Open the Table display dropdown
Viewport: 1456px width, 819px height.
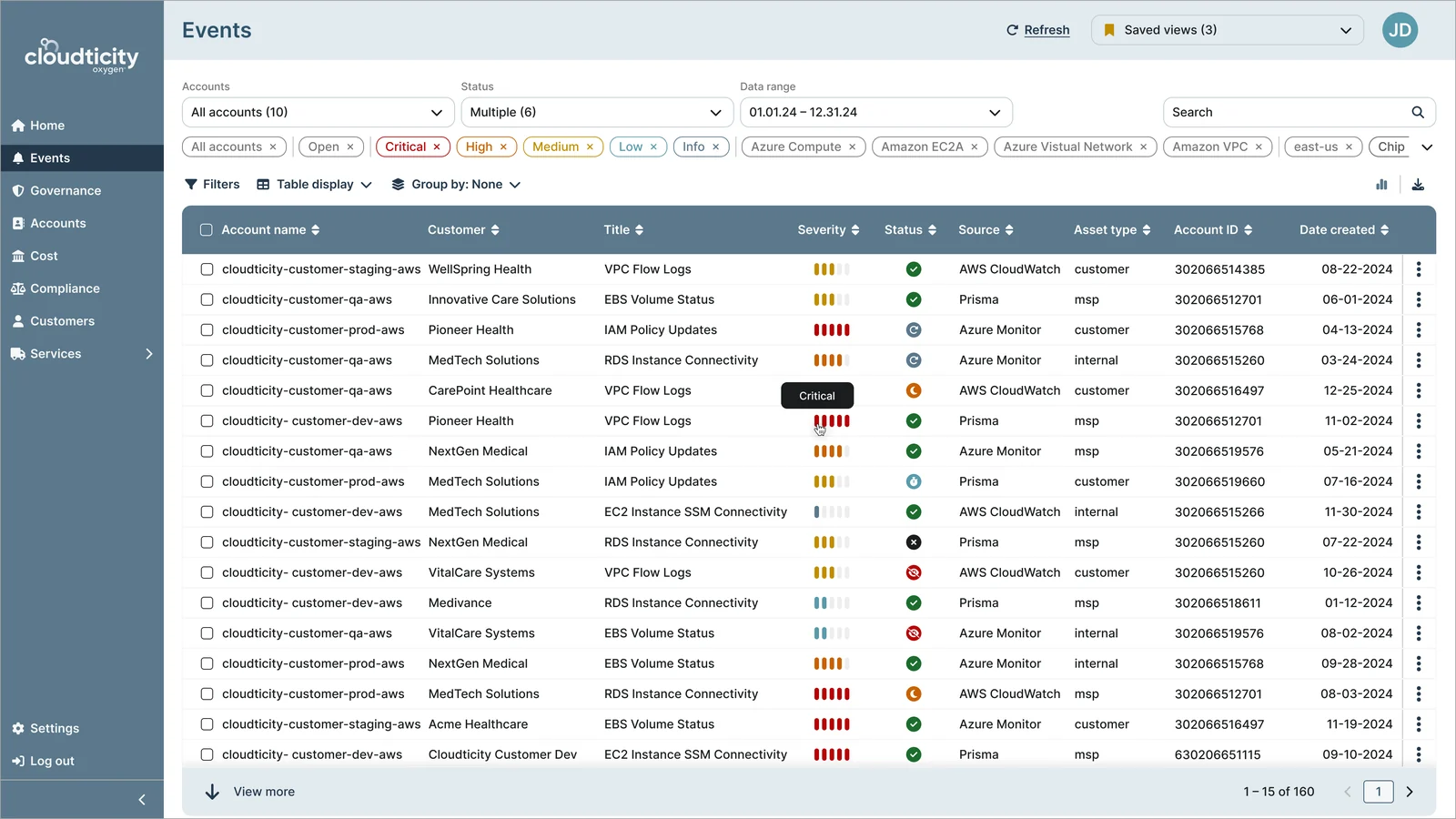pos(315,185)
